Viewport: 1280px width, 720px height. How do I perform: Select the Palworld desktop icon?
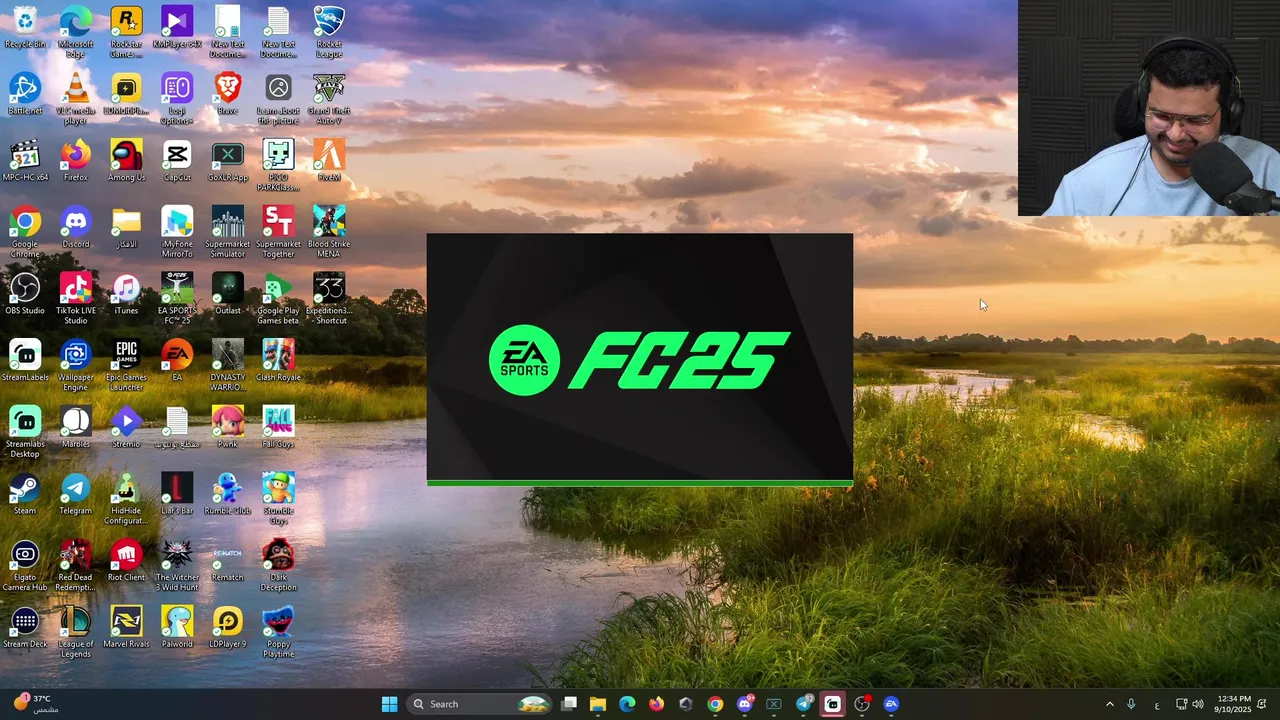click(177, 627)
